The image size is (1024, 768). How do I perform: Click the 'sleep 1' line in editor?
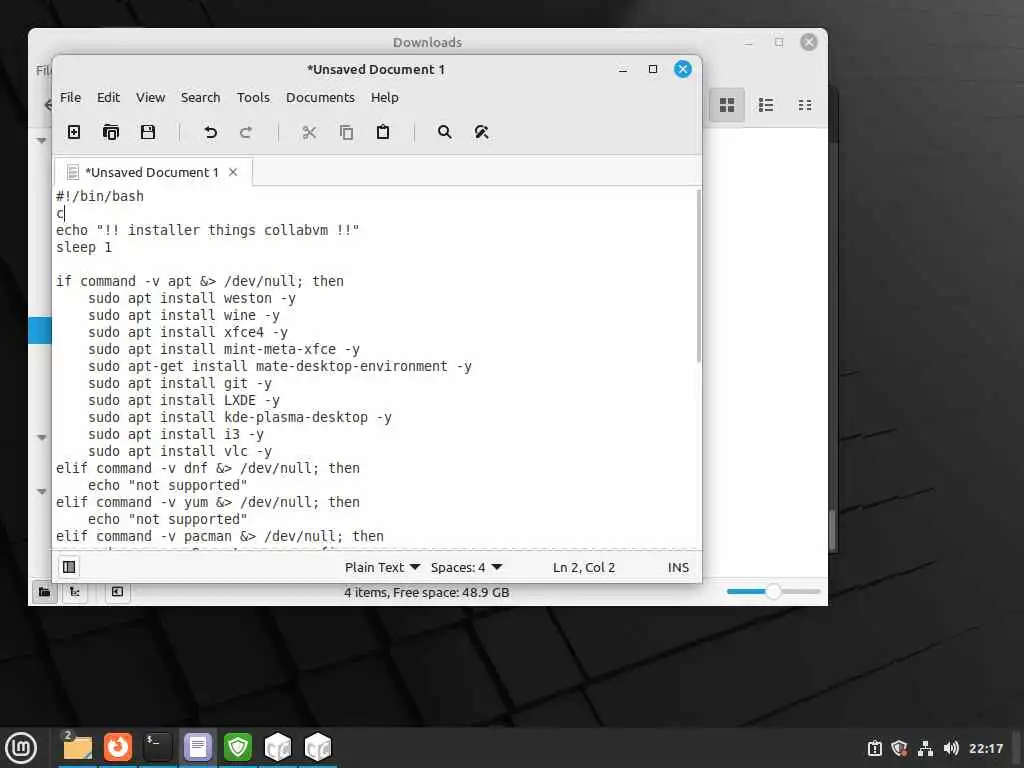[84, 247]
